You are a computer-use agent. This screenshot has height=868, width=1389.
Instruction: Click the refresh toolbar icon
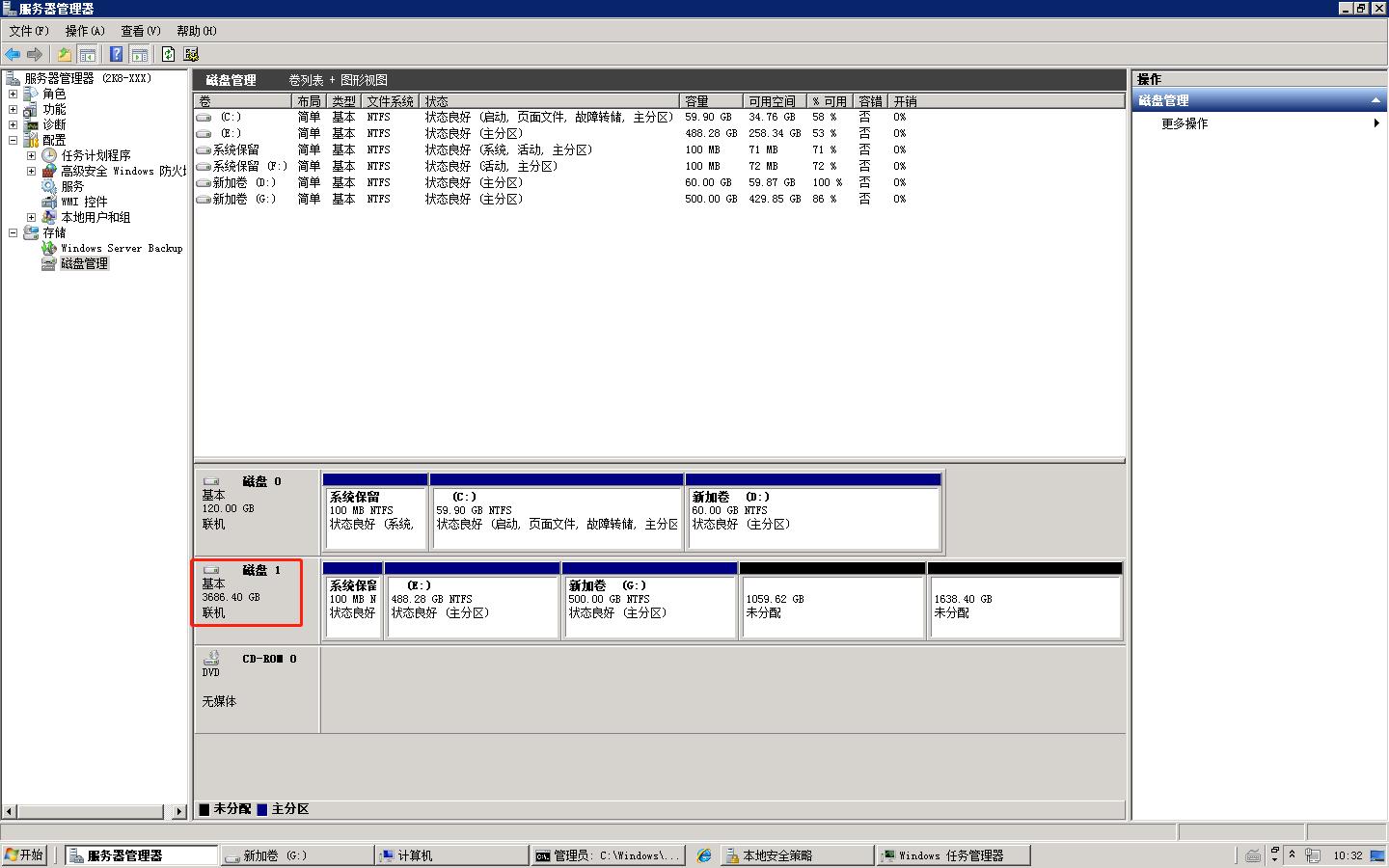tap(167, 54)
